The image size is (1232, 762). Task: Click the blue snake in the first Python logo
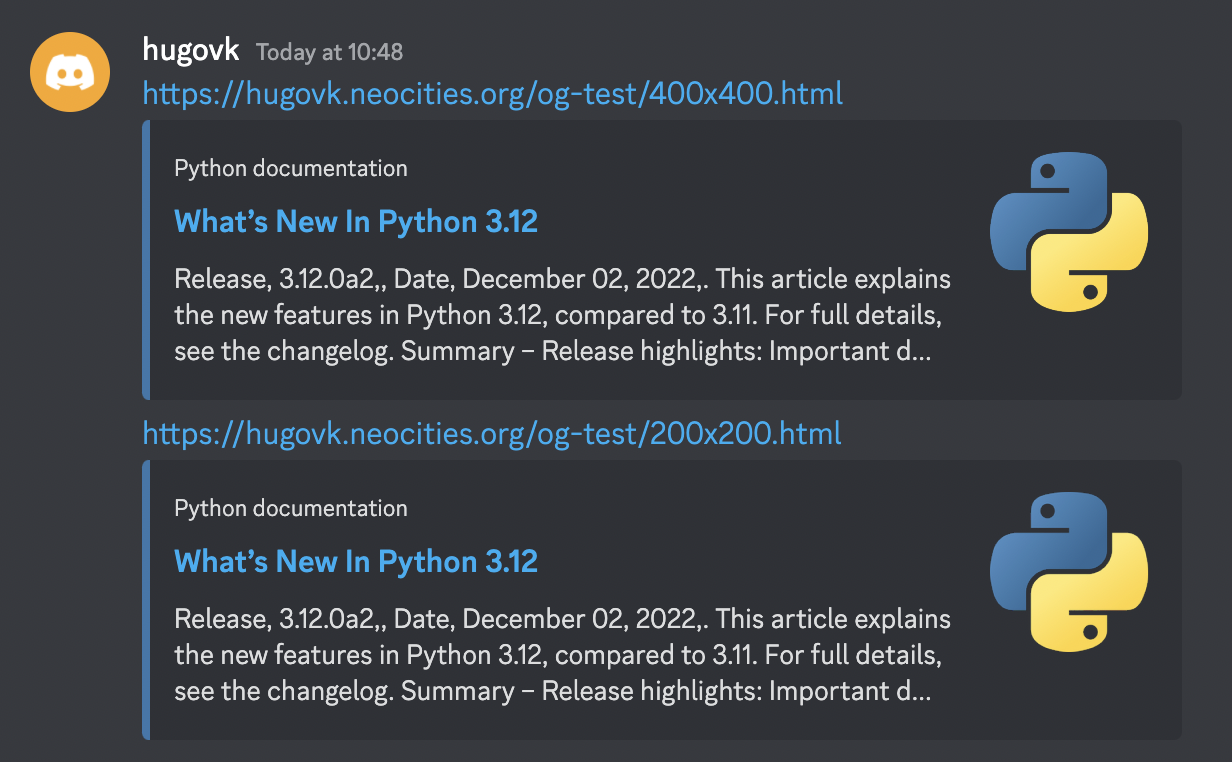[1040, 205]
